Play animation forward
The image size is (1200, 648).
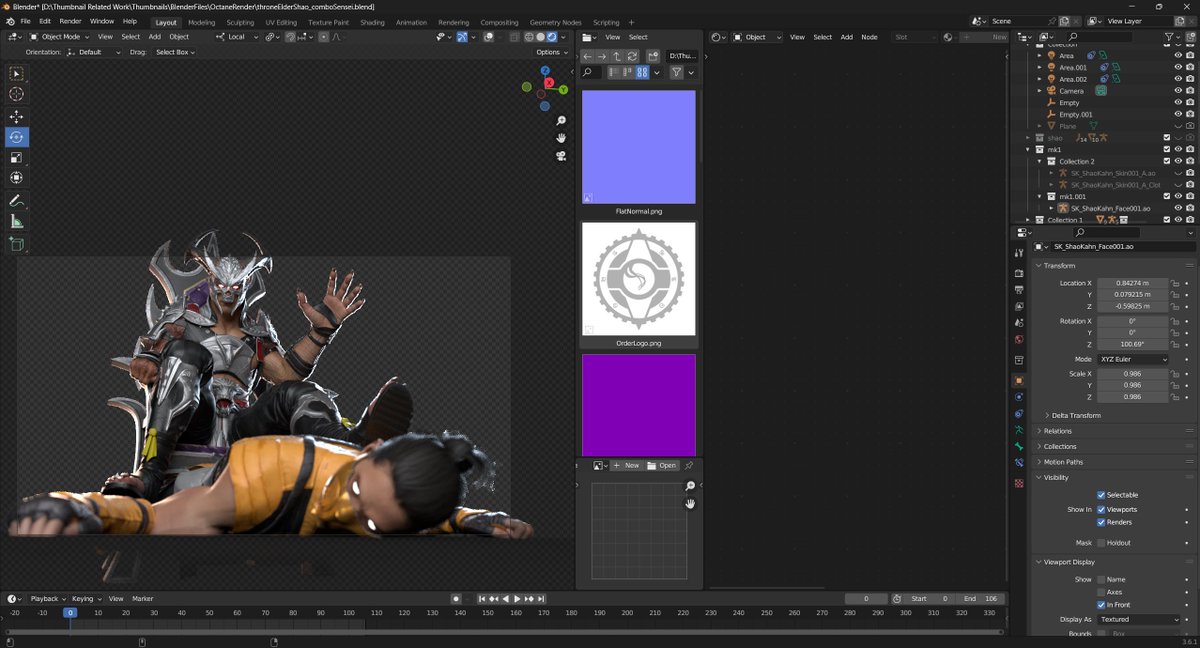(x=517, y=599)
